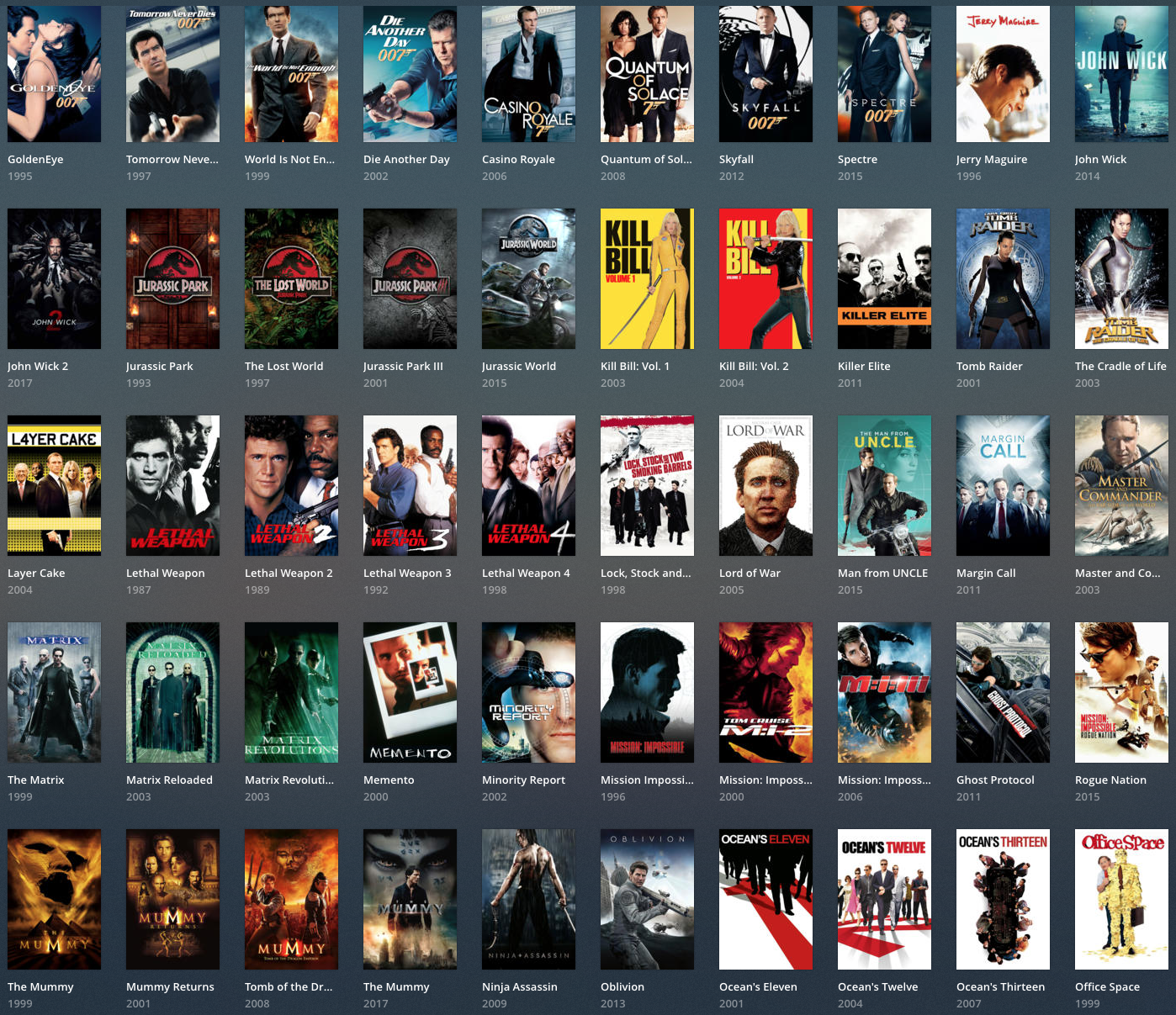Open the Jurassic Park III poster

pos(410,278)
